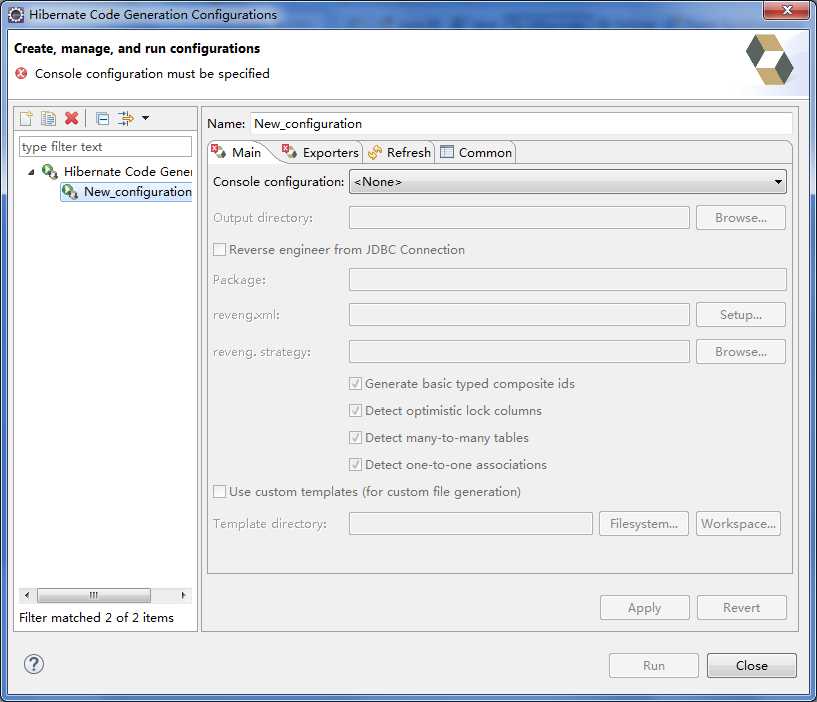Viewport: 817px width, 702px height.
Task: Select New_configuration in the tree
Action: (127, 192)
